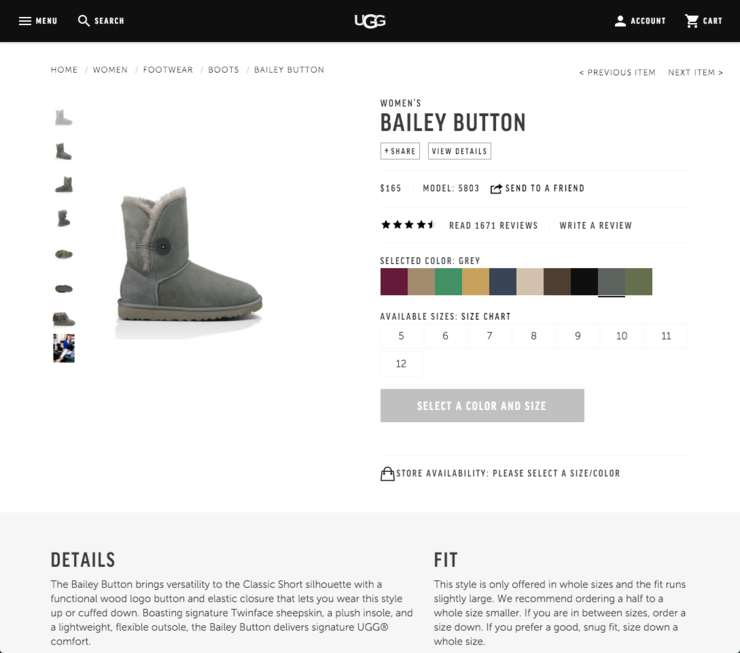The height and width of the screenshot is (653, 740).
Task: Click the store availability bag icon
Action: pyautogui.click(x=387, y=474)
